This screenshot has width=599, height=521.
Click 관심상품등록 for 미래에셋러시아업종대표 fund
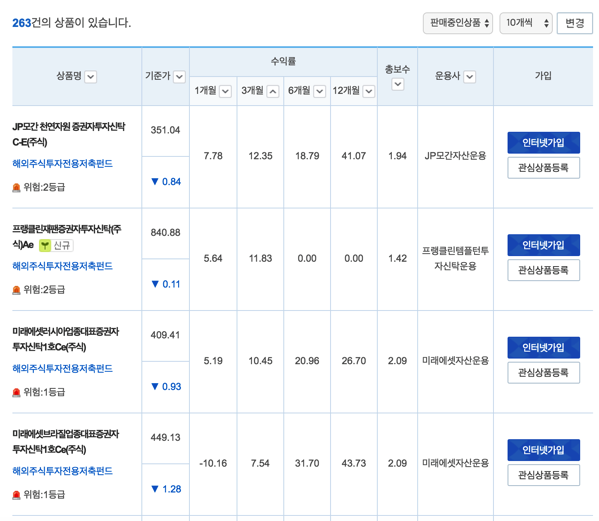click(543, 372)
